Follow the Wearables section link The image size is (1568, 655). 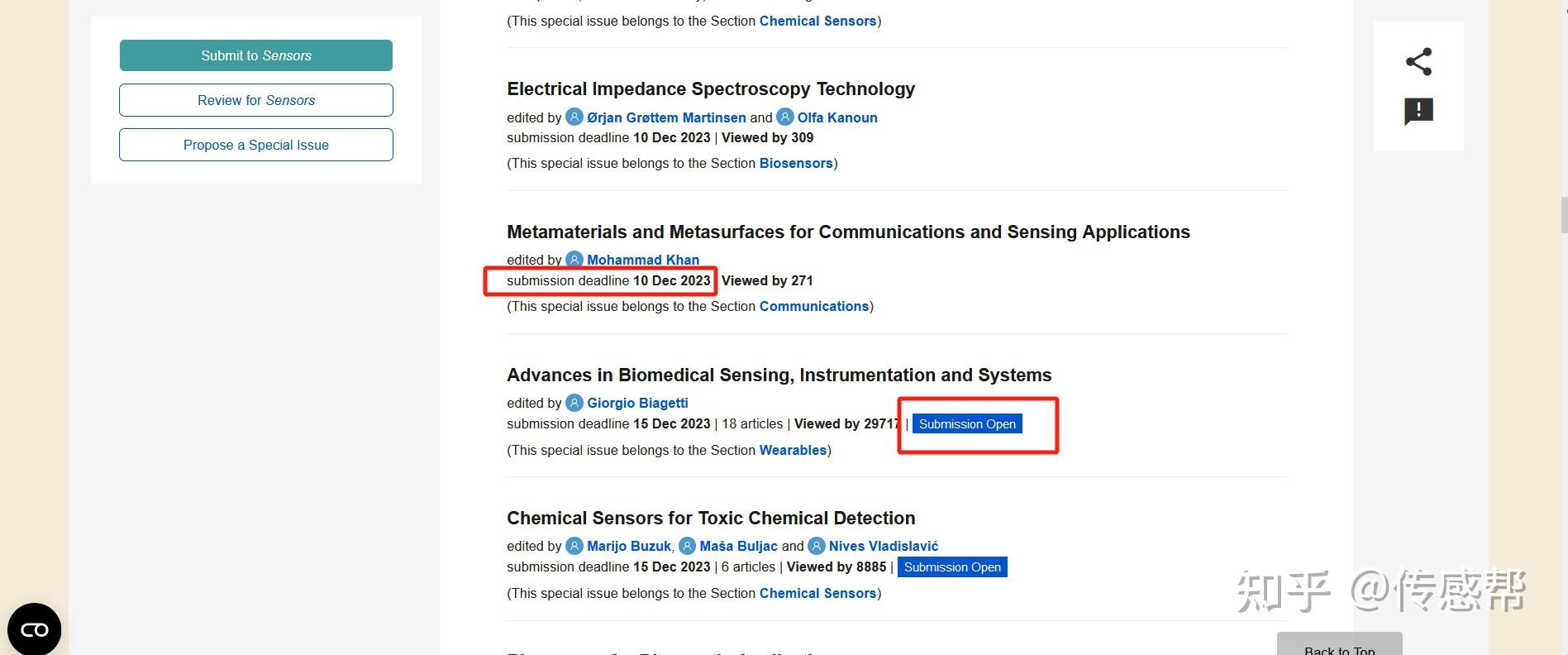[793, 450]
